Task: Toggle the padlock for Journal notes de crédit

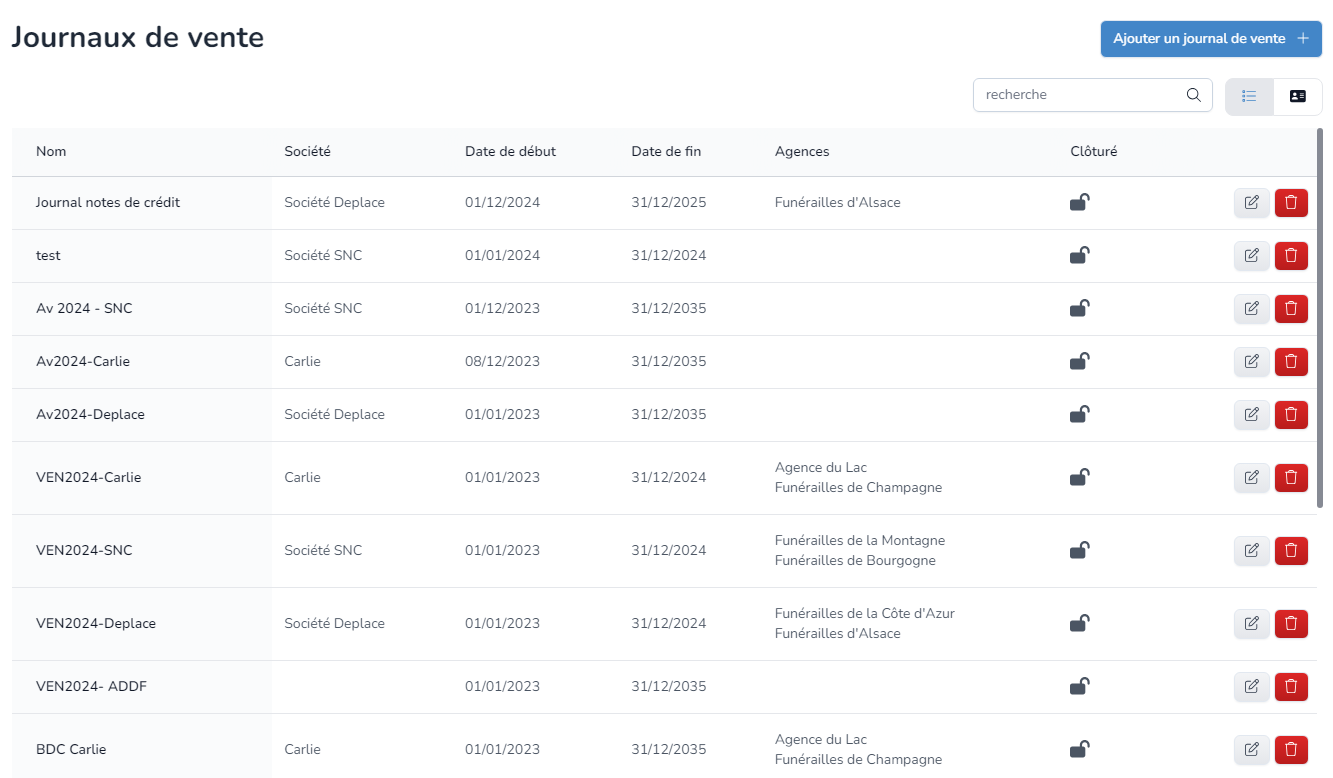Action: click(x=1079, y=203)
